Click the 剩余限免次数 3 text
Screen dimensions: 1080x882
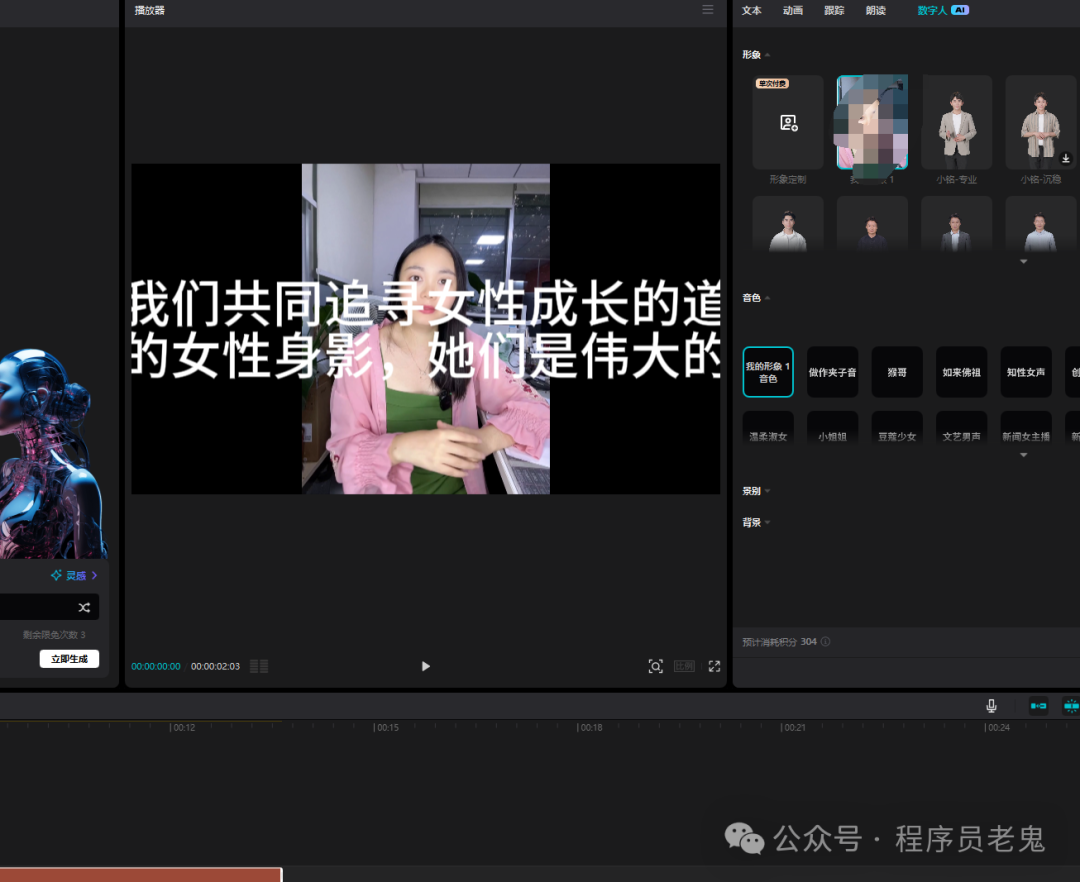click(54, 635)
